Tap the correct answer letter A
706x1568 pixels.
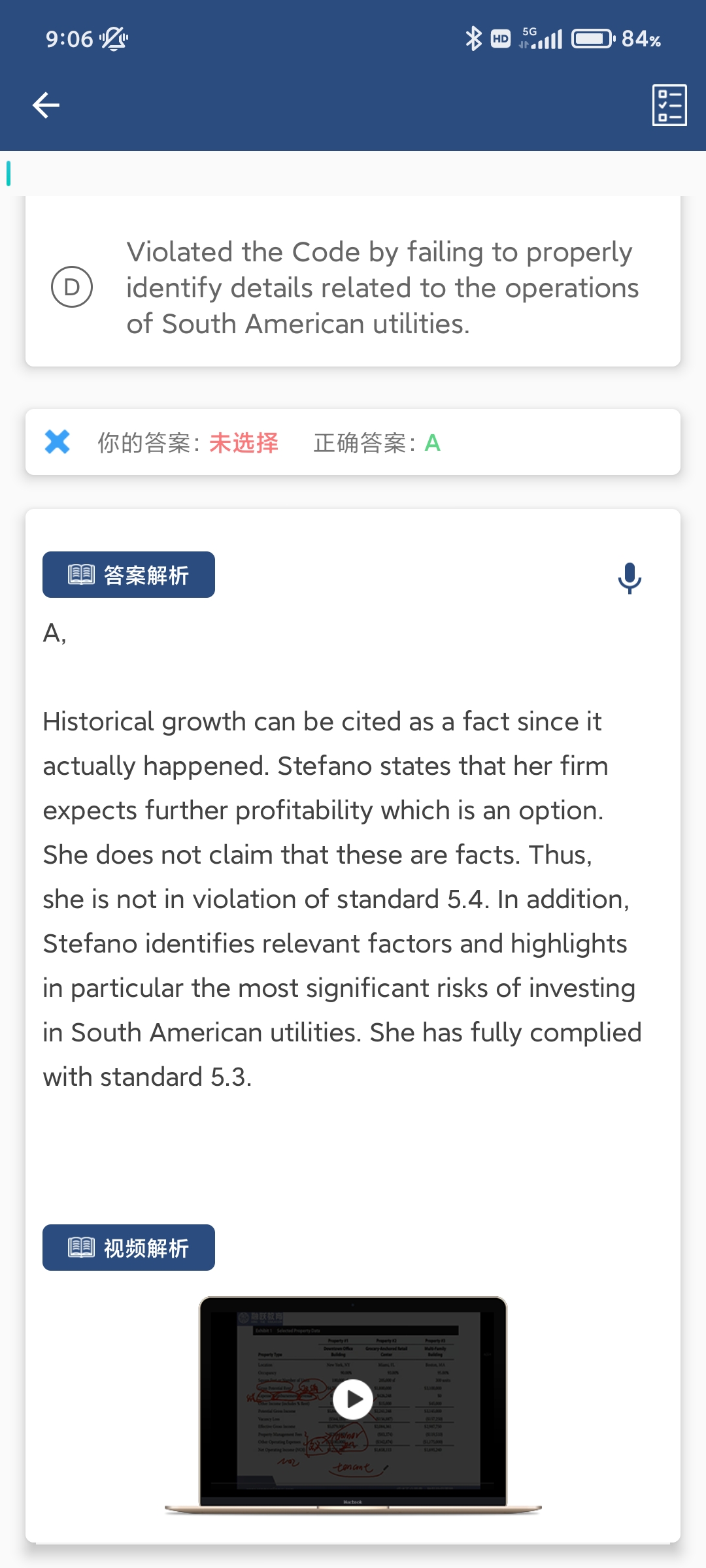[432, 443]
